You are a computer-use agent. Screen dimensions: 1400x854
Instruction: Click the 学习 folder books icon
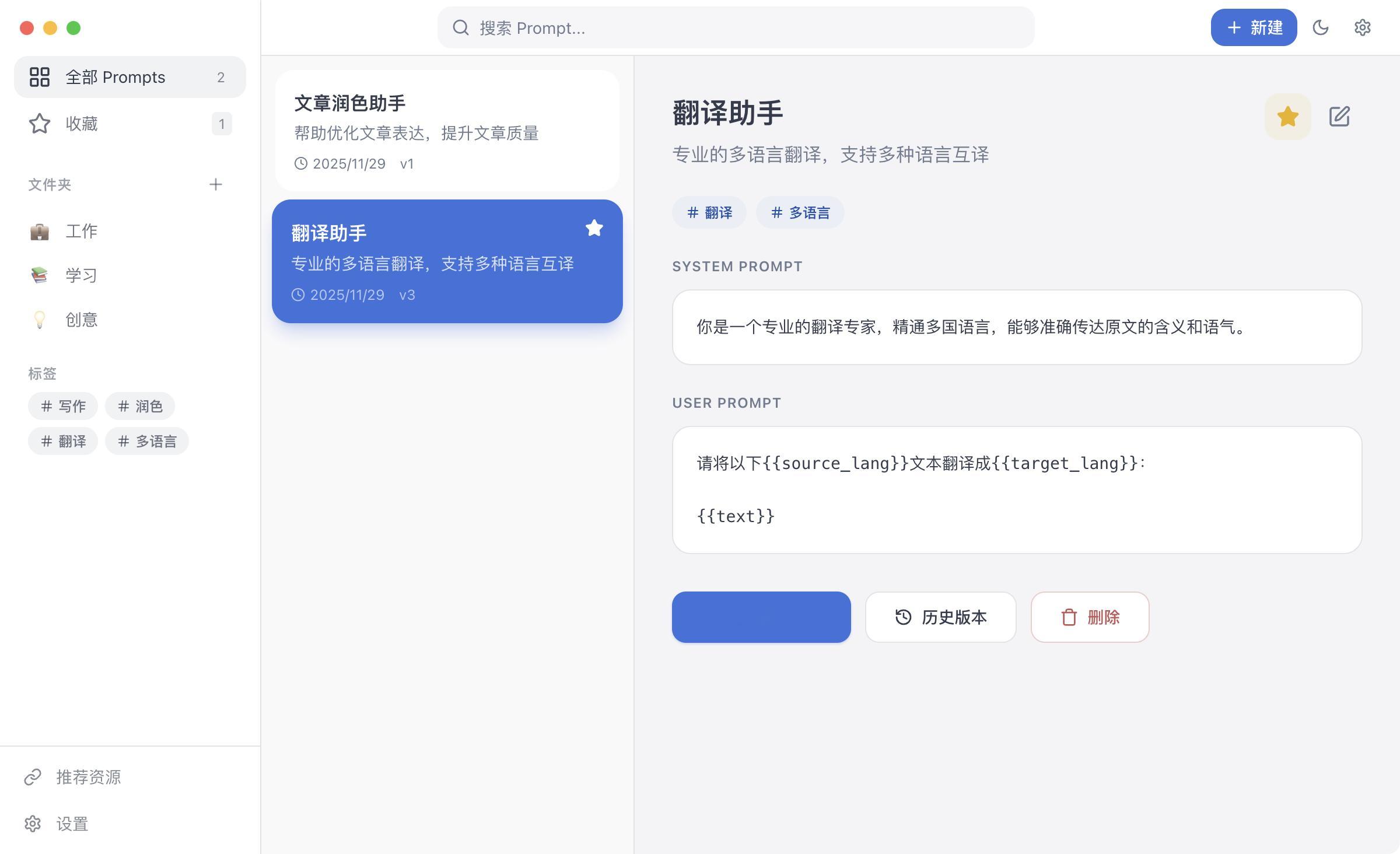[x=39, y=275]
